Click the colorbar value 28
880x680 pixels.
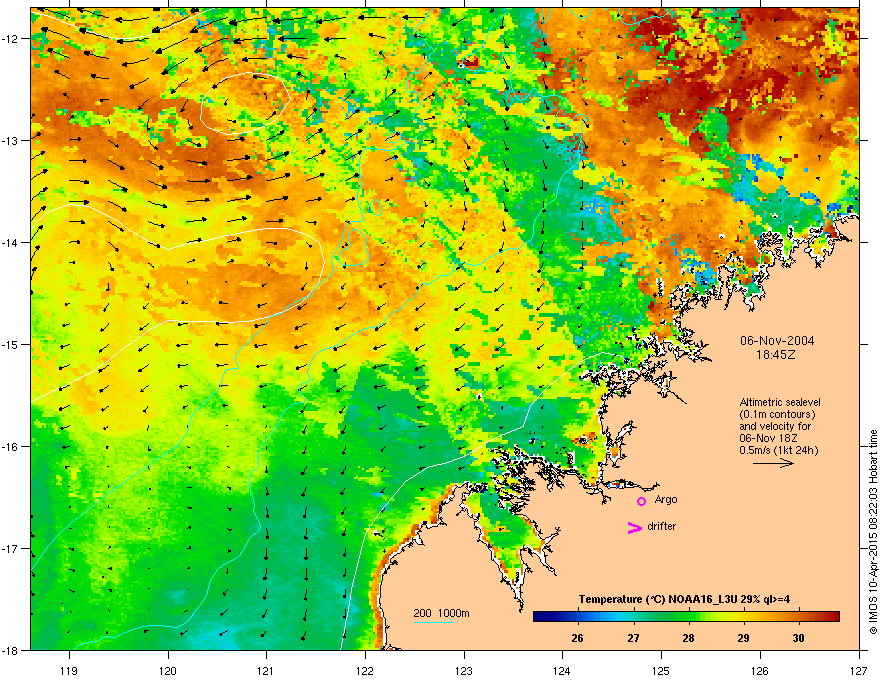(688, 638)
